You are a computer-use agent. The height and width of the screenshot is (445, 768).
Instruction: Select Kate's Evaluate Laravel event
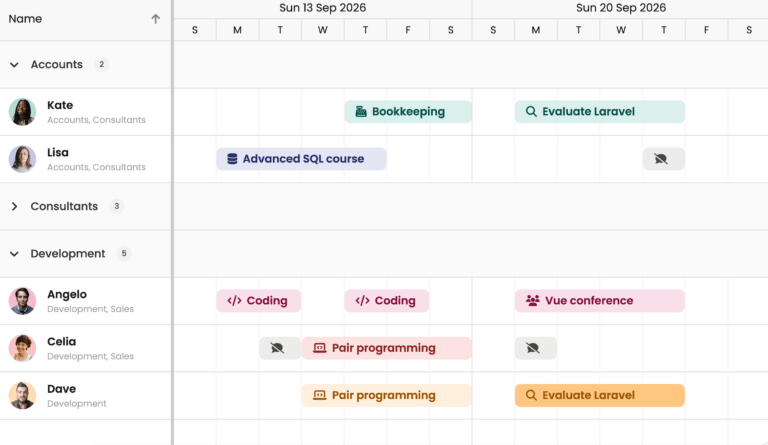pyautogui.click(x=600, y=112)
